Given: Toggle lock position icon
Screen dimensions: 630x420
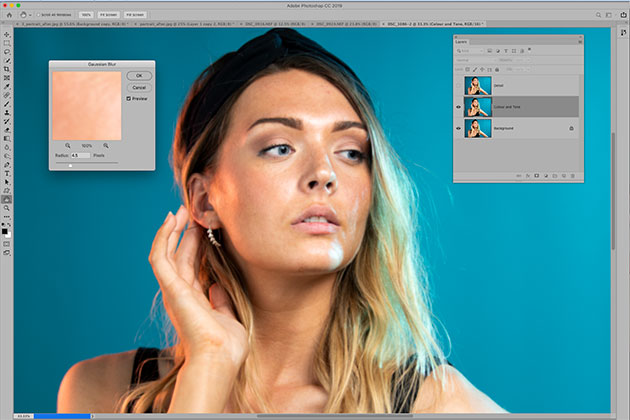Looking at the screenshot, I should pos(482,69).
